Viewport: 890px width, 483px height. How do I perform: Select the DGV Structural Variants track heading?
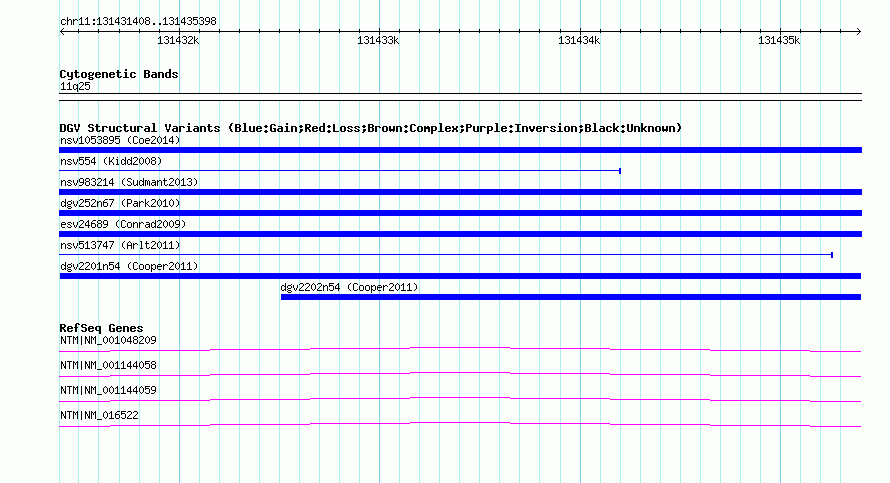point(370,128)
